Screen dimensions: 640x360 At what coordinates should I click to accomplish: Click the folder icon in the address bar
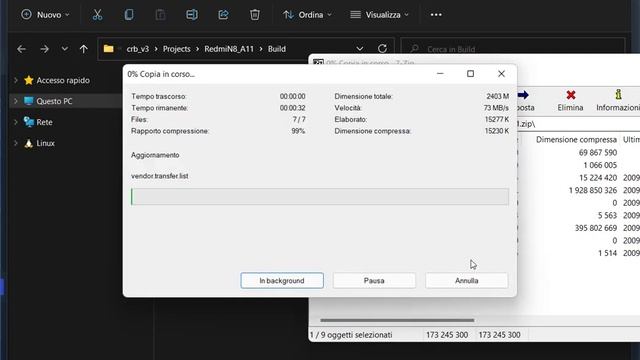(x=109, y=49)
